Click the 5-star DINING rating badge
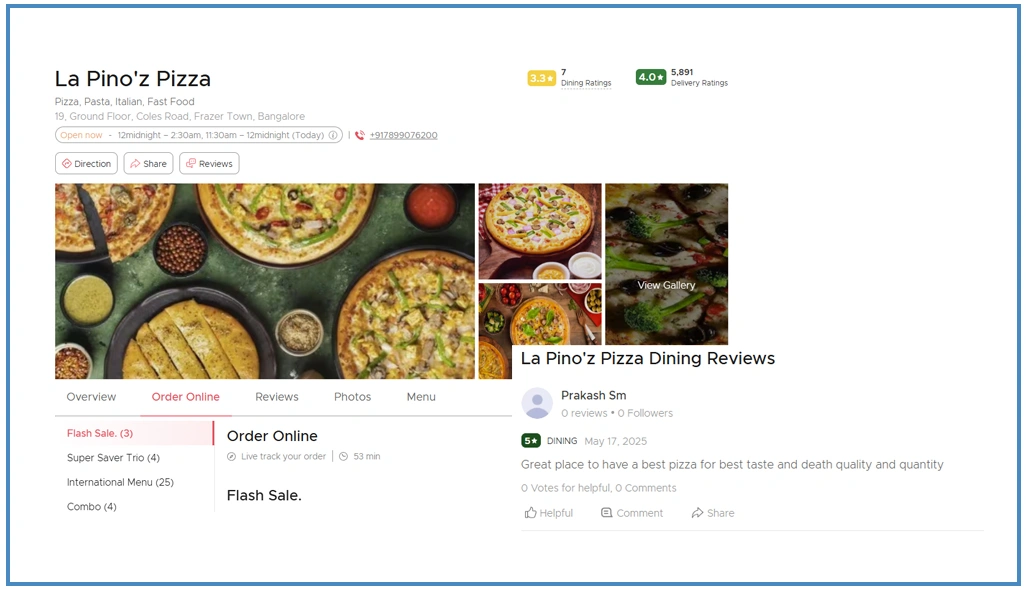 click(x=531, y=441)
